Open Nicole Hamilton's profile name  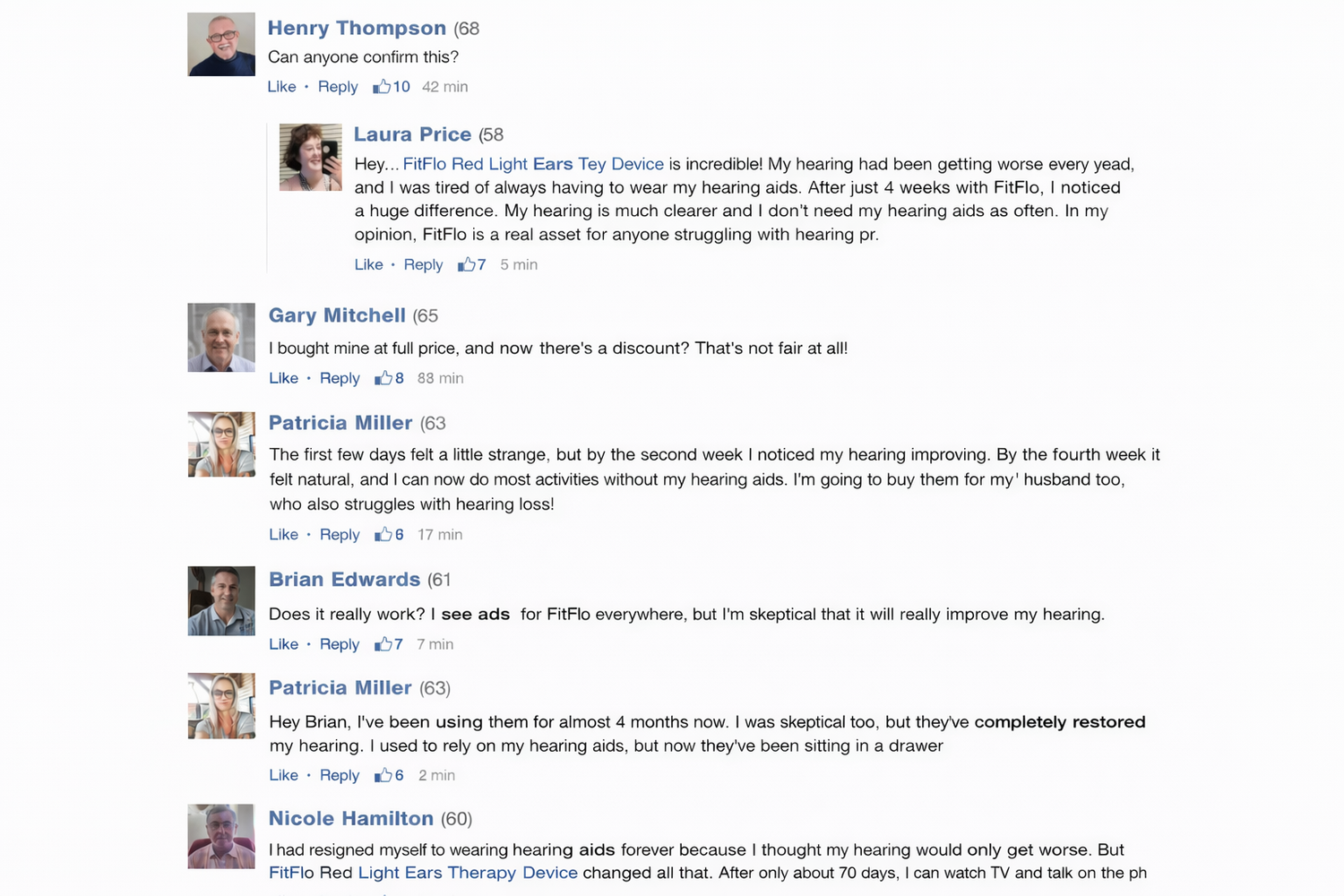351,818
